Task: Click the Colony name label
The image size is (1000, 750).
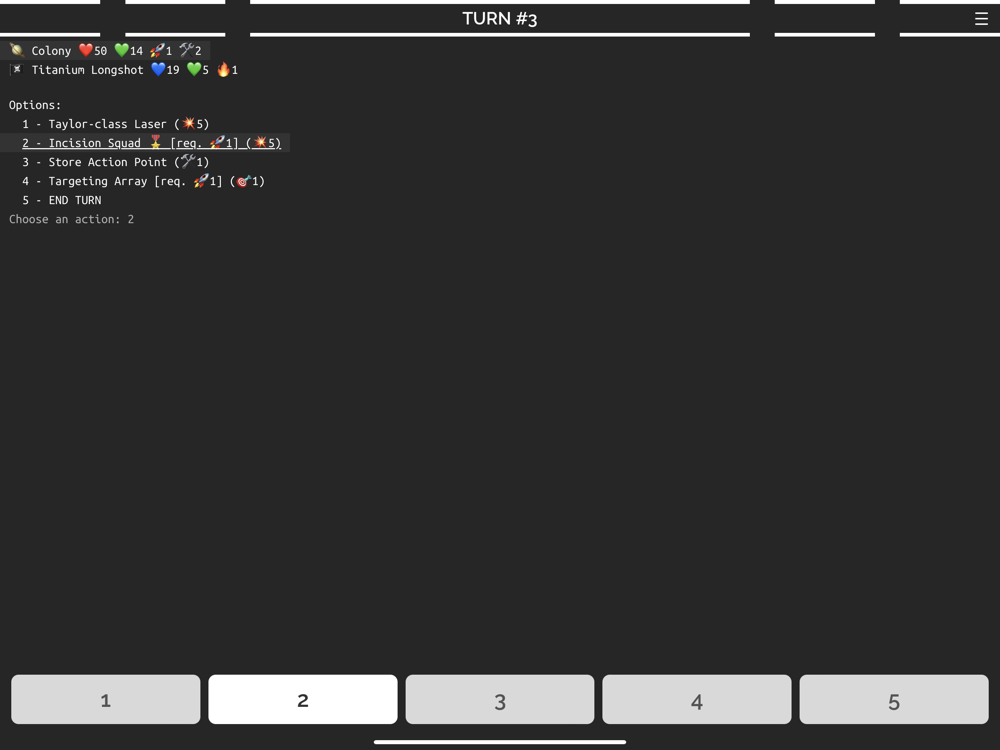Action: [51, 51]
